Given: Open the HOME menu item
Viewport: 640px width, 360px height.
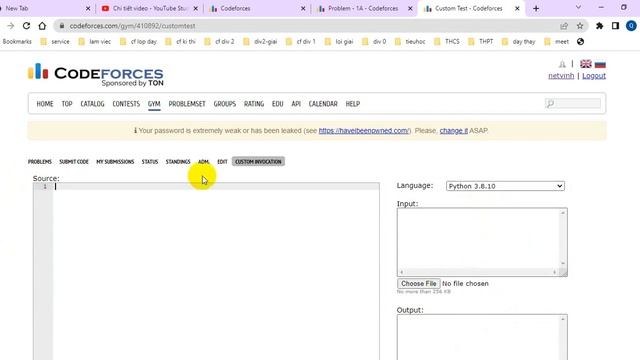Looking at the screenshot, I should click(45, 104).
